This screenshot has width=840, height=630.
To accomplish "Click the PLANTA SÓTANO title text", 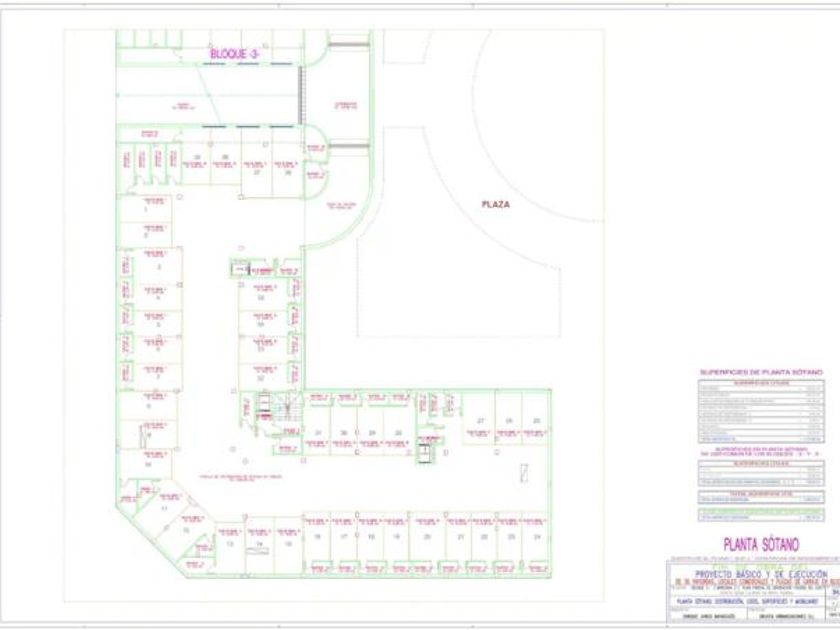I will pyautogui.click(x=761, y=545).
